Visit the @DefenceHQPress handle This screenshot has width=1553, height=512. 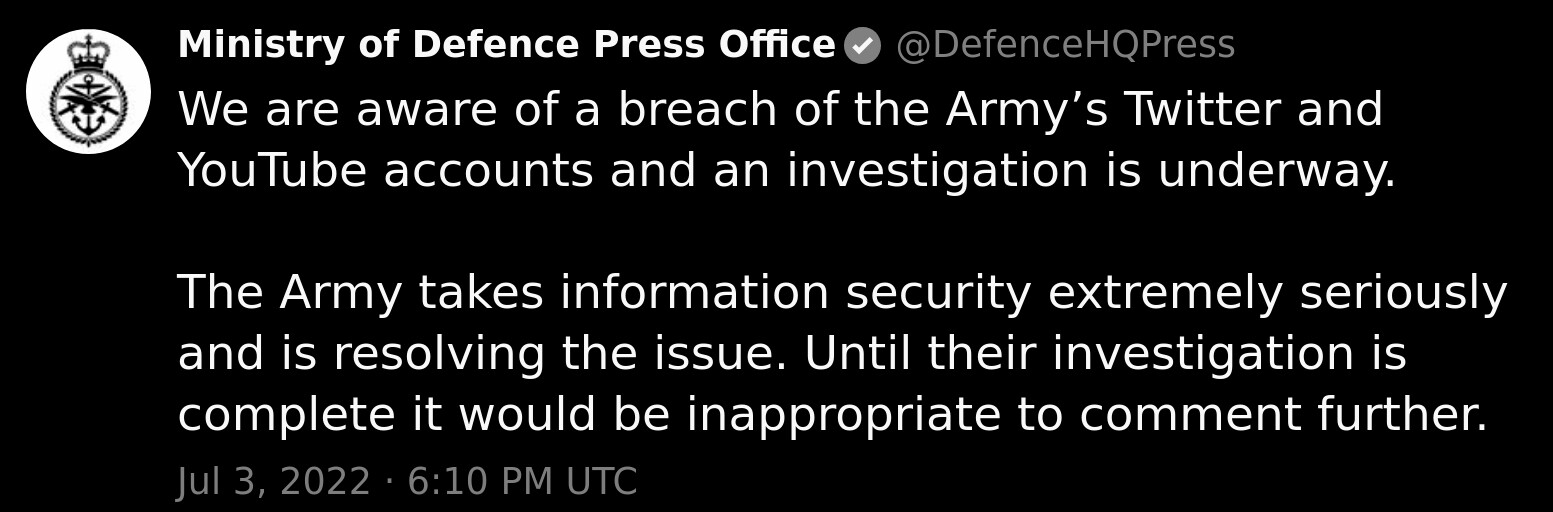(x=1065, y=45)
